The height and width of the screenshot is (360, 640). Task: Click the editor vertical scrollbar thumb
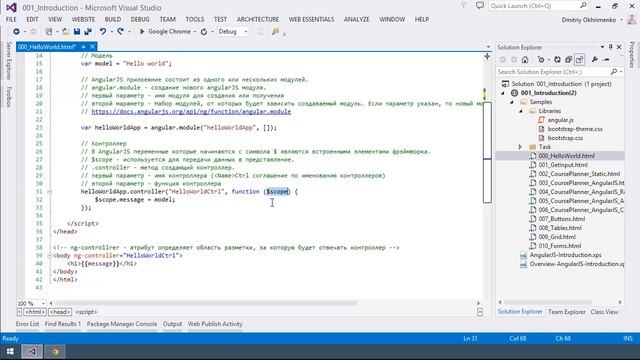coord(487,152)
